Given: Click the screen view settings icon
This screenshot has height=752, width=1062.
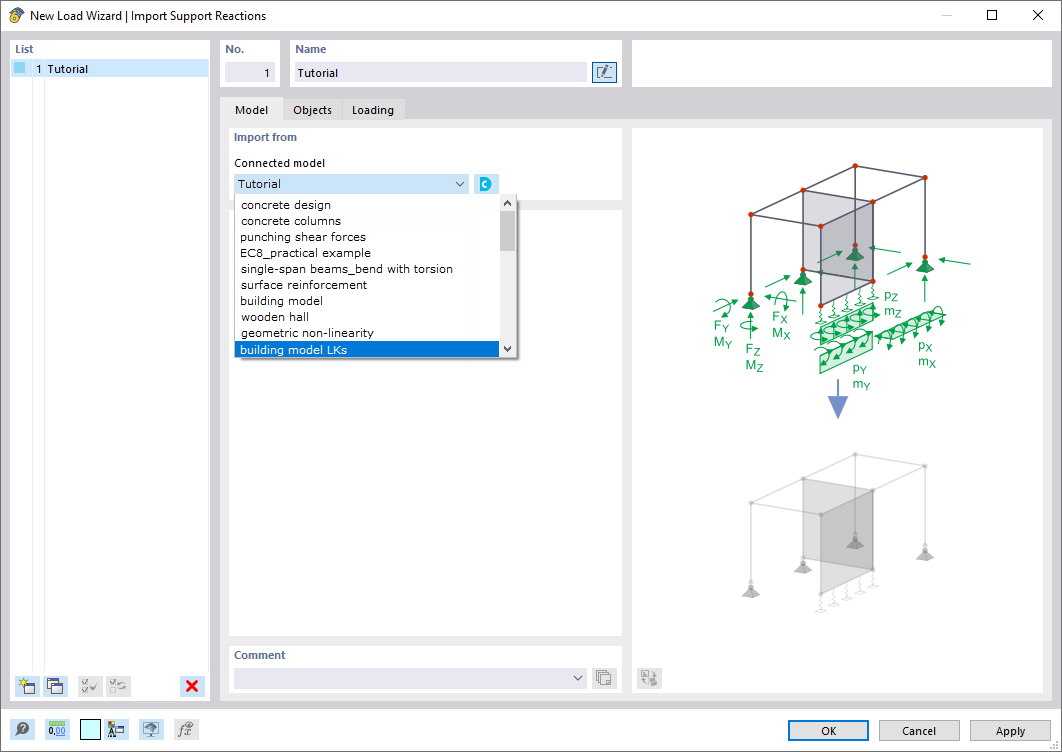Looking at the screenshot, I should (x=151, y=730).
